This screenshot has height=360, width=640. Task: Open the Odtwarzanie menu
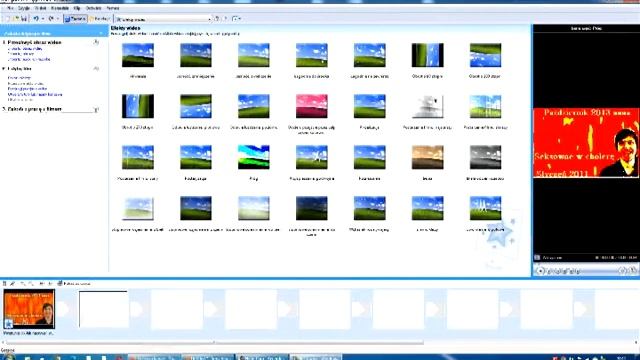point(93,8)
